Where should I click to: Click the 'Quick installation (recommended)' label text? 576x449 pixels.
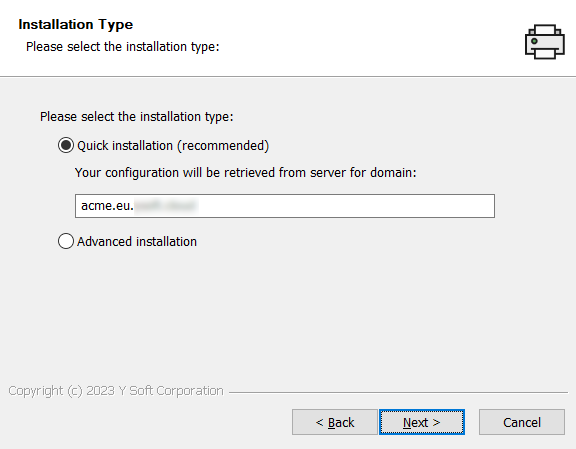point(173,146)
